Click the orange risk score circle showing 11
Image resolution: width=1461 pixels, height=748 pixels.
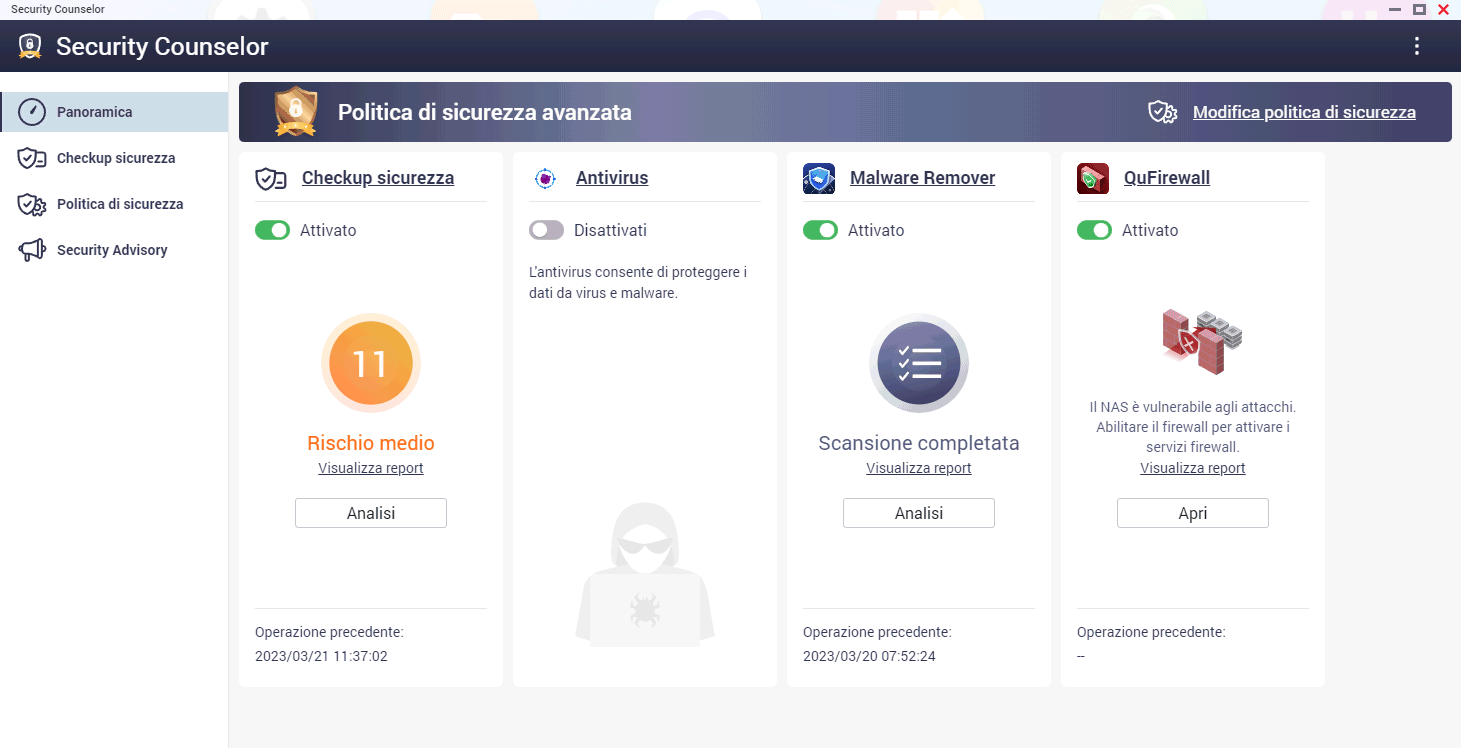(x=371, y=364)
